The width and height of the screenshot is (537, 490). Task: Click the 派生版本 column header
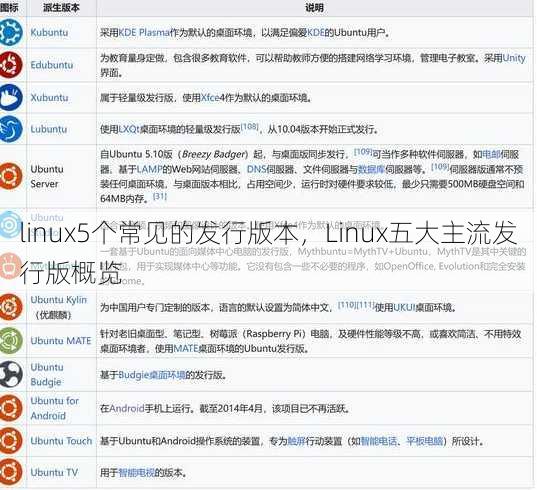tap(61, 8)
